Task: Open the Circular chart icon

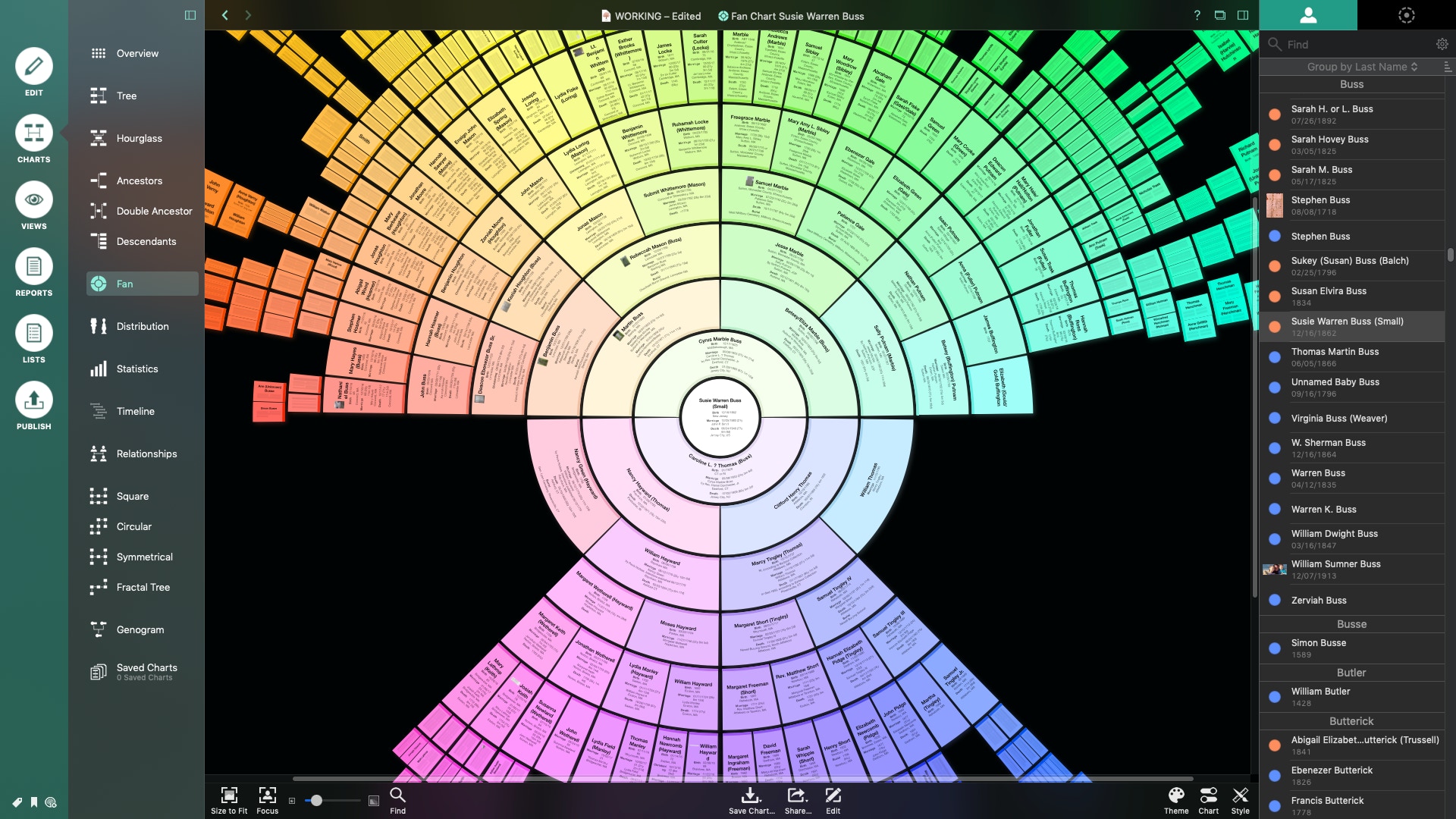Action: click(x=99, y=526)
